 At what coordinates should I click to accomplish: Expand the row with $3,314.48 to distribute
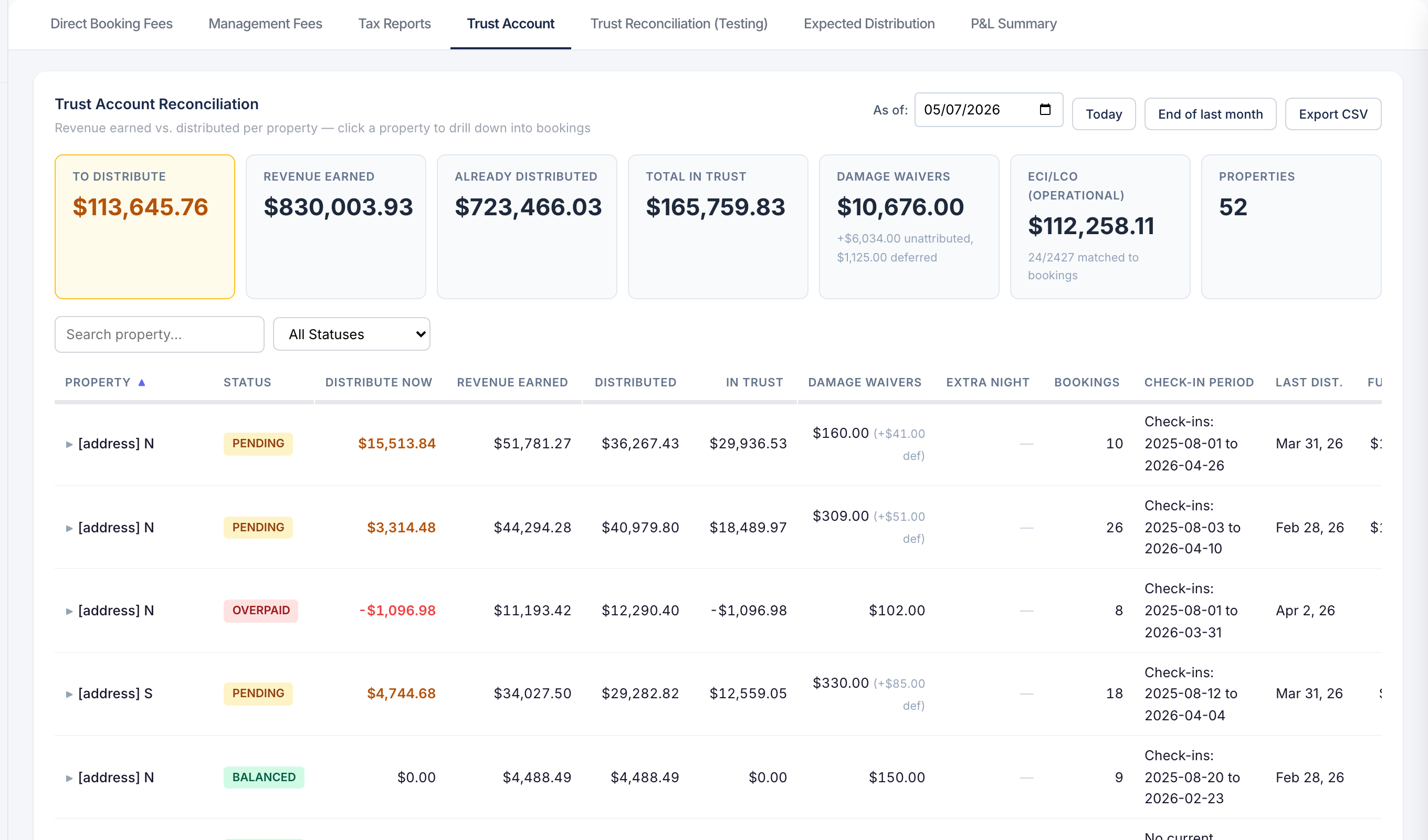coord(69,528)
